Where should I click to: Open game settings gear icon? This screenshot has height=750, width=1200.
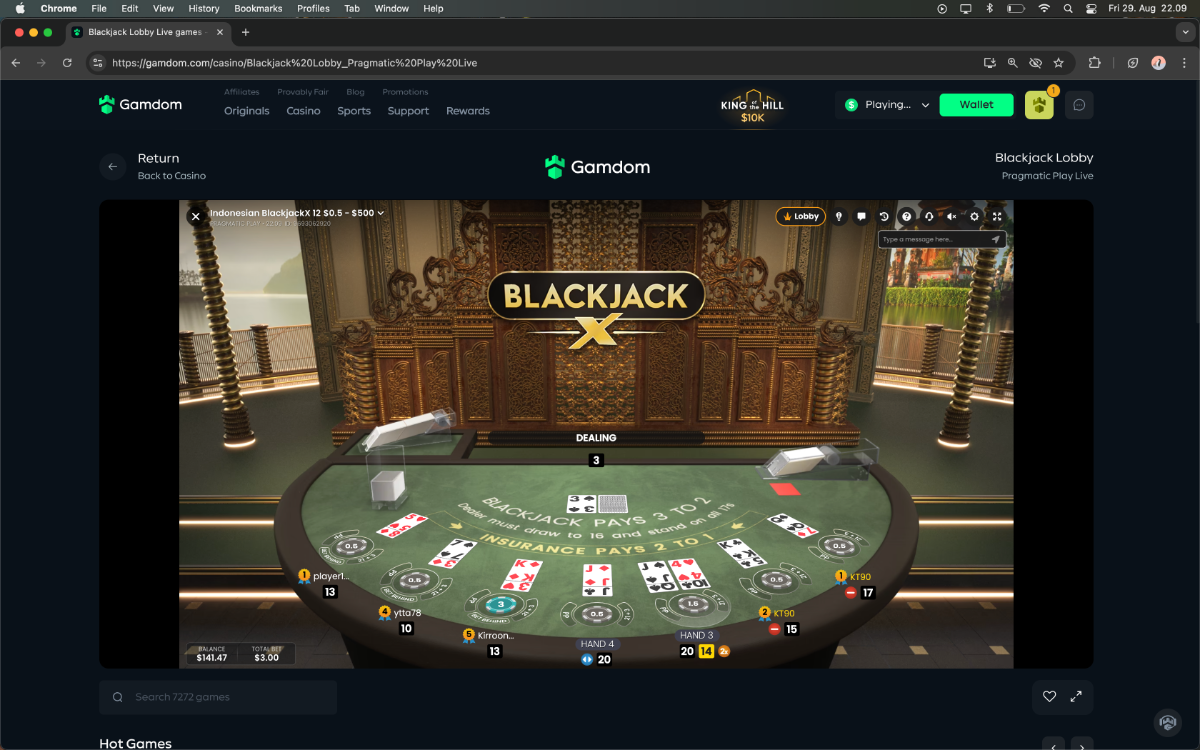click(x=975, y=216)
